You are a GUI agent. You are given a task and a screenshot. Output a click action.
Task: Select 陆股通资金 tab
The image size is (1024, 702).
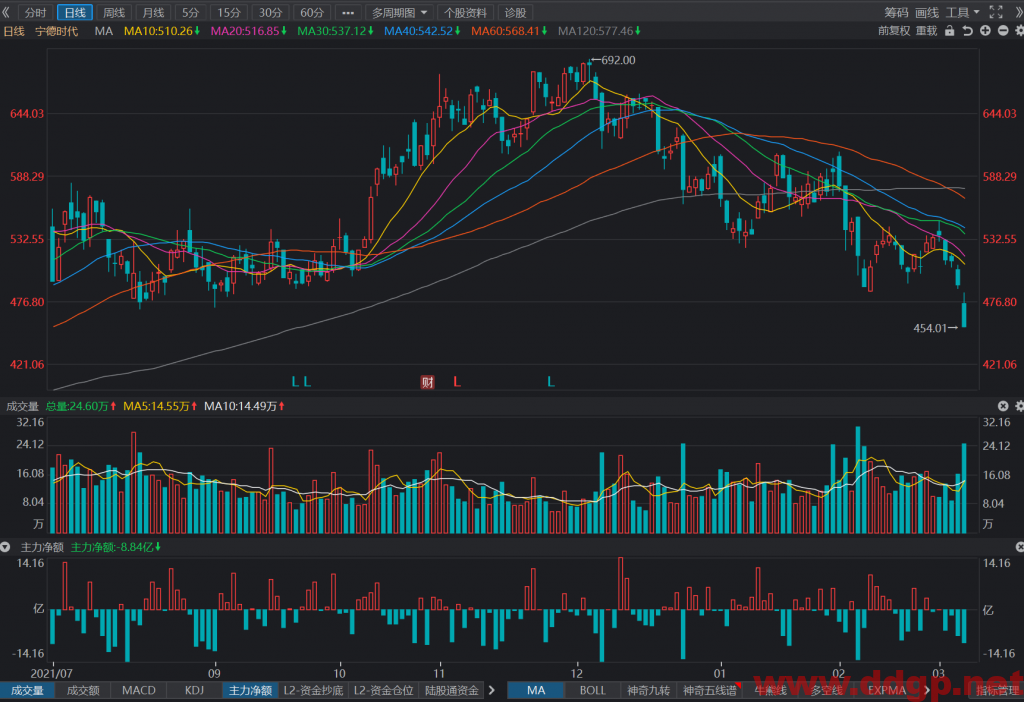coord(451,690)
